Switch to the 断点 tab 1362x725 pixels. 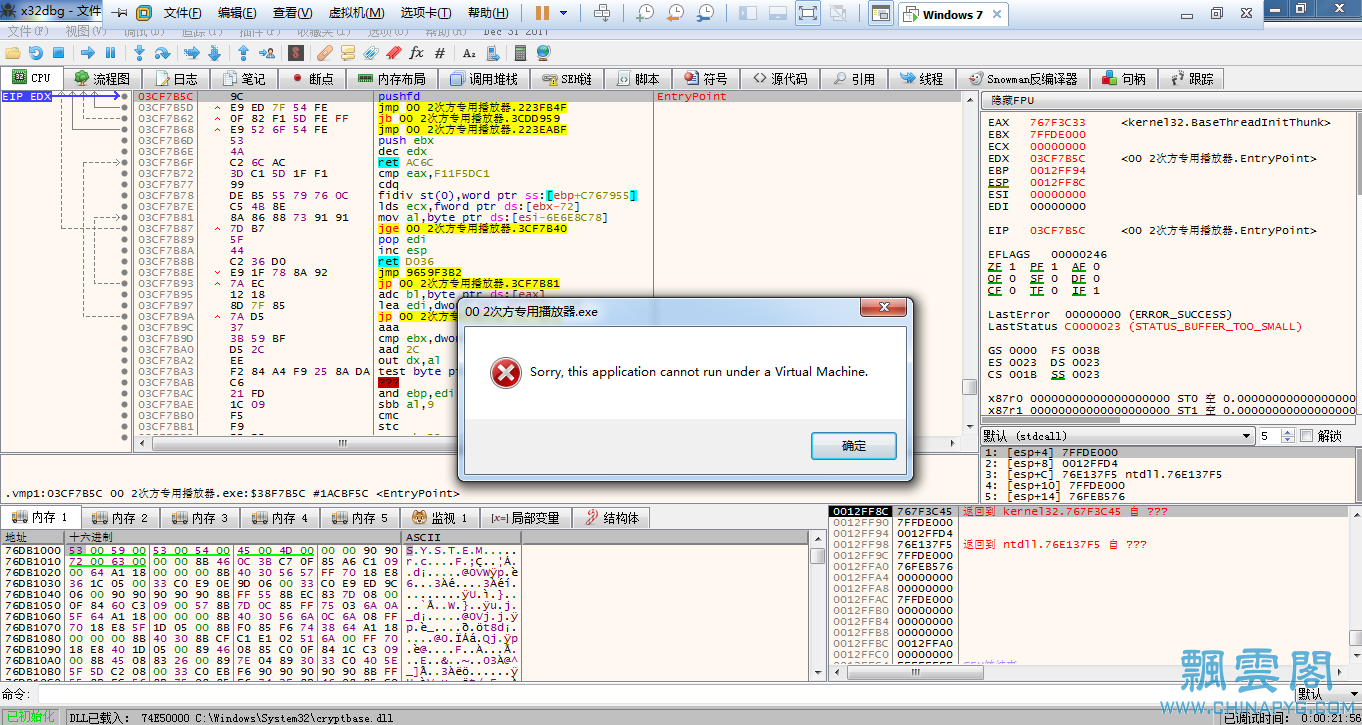(311, 78)
